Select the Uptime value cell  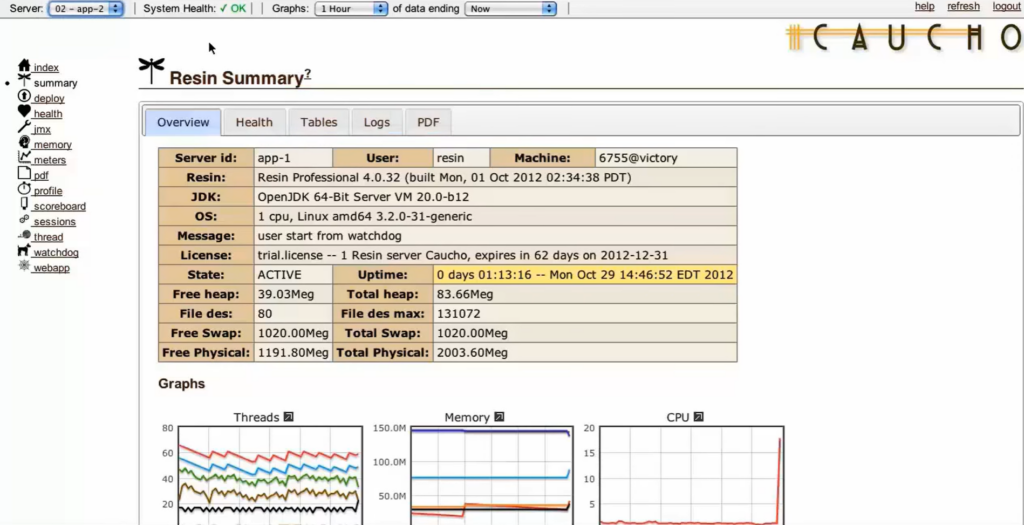585,275
